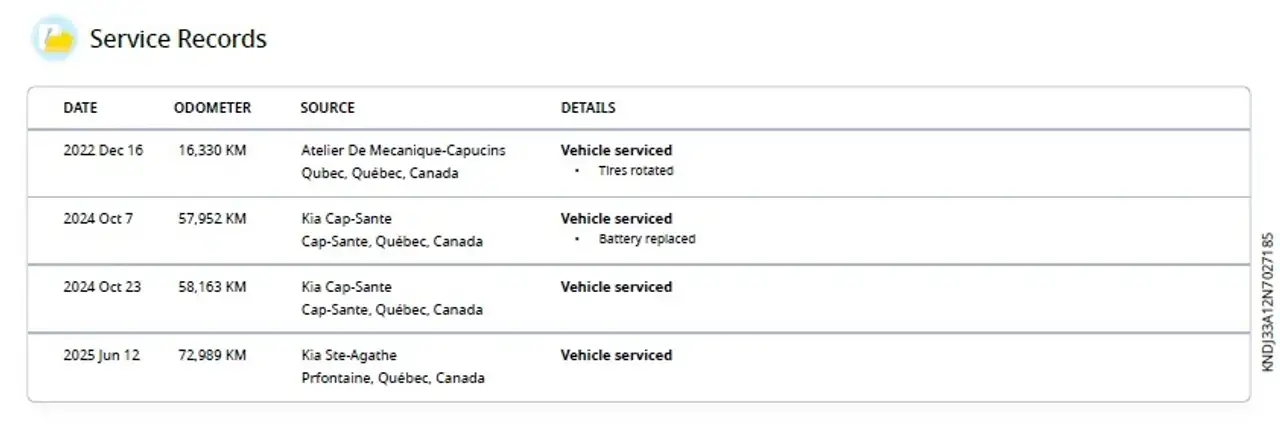Select the 2024 Oct 7 record date
This screenshot has width=1280, height=431.
[98, 218]
